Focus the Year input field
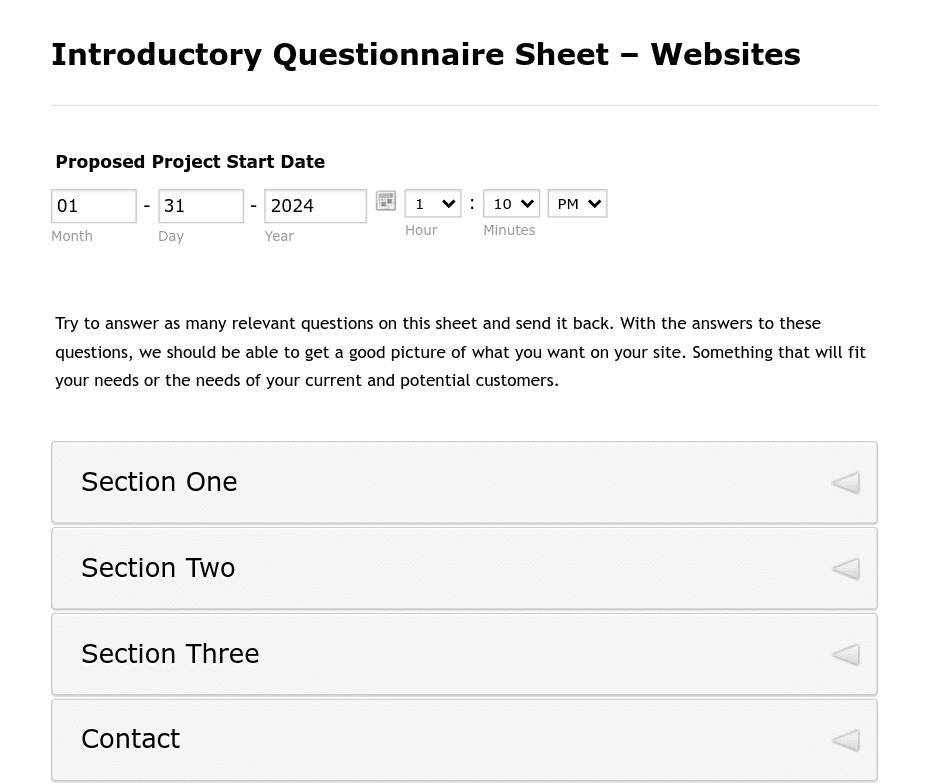This screenshot has height=784, width=930. tap(316, 206)
